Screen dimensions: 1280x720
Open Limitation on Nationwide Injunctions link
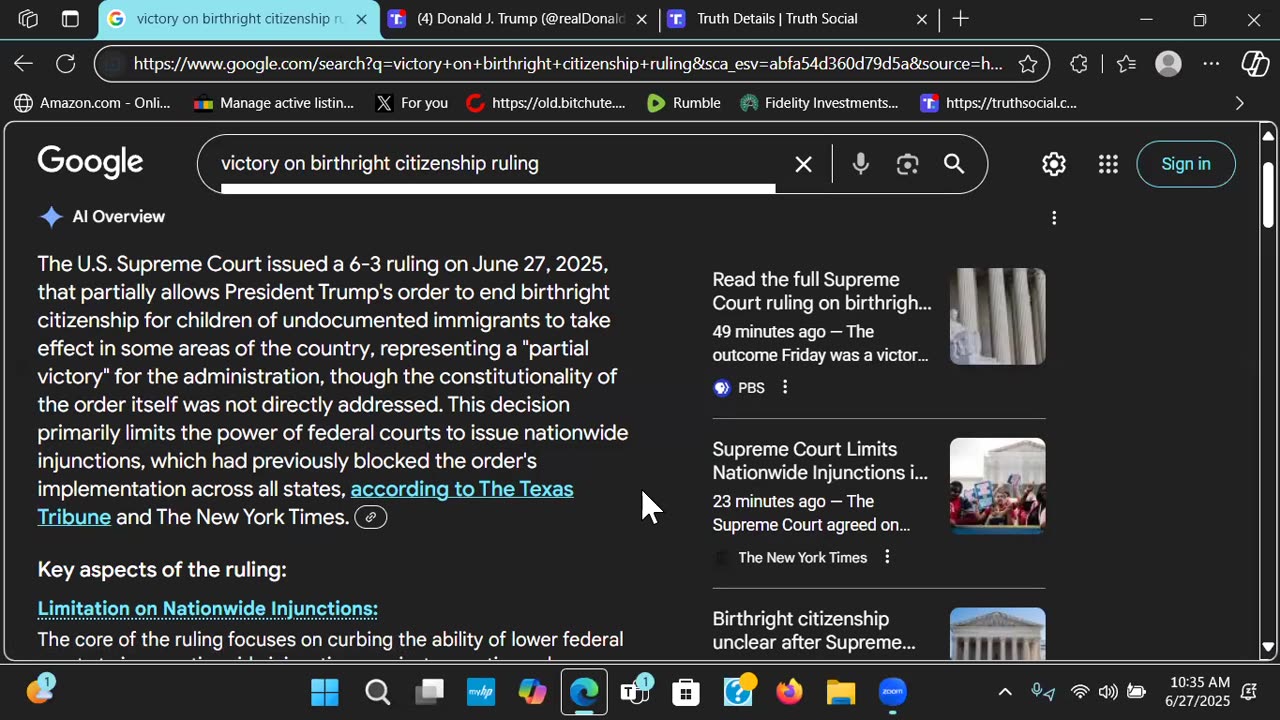(x=208, y=609)
